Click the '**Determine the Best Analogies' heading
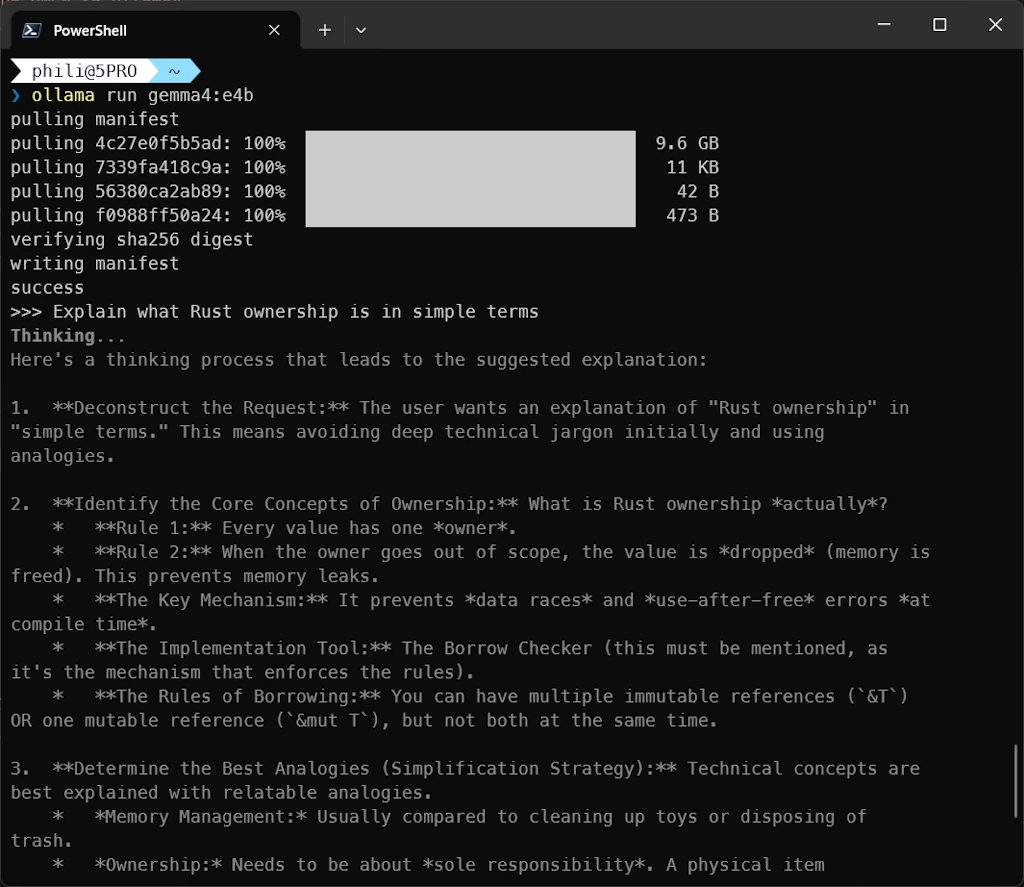Screen dimensions: 1024x887 (x=365, y=769)
